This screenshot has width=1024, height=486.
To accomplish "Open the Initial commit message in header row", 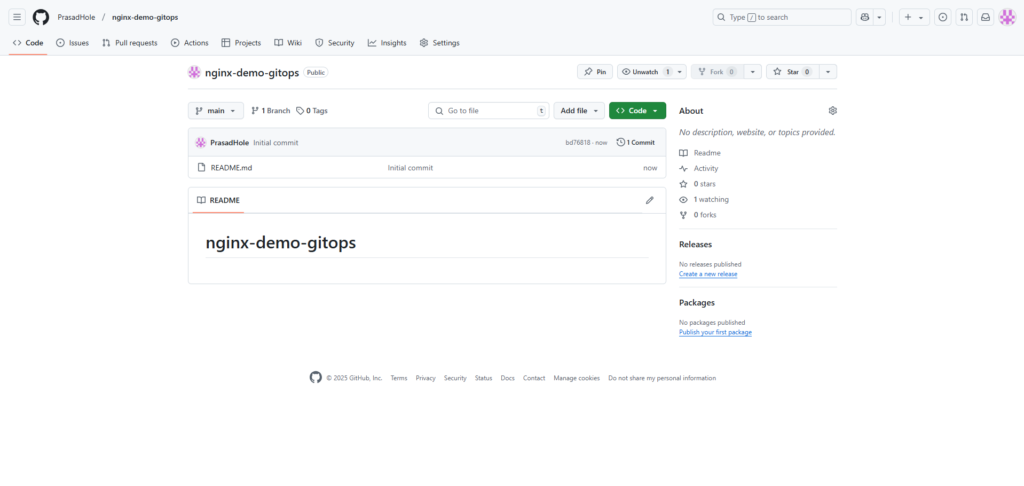I will click(276, 142).
